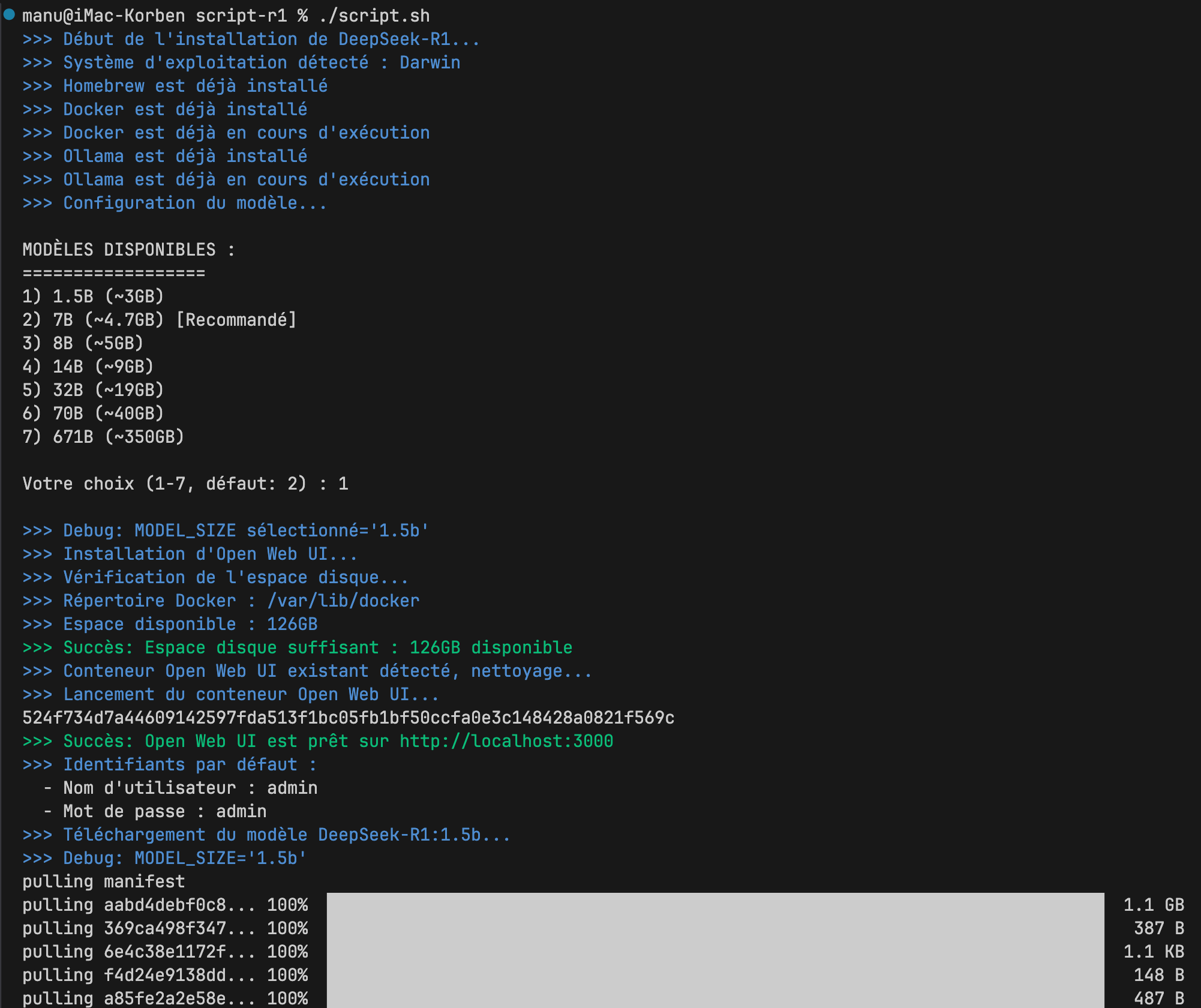Click the '148 B' download size

click(x=1159, y=975)
